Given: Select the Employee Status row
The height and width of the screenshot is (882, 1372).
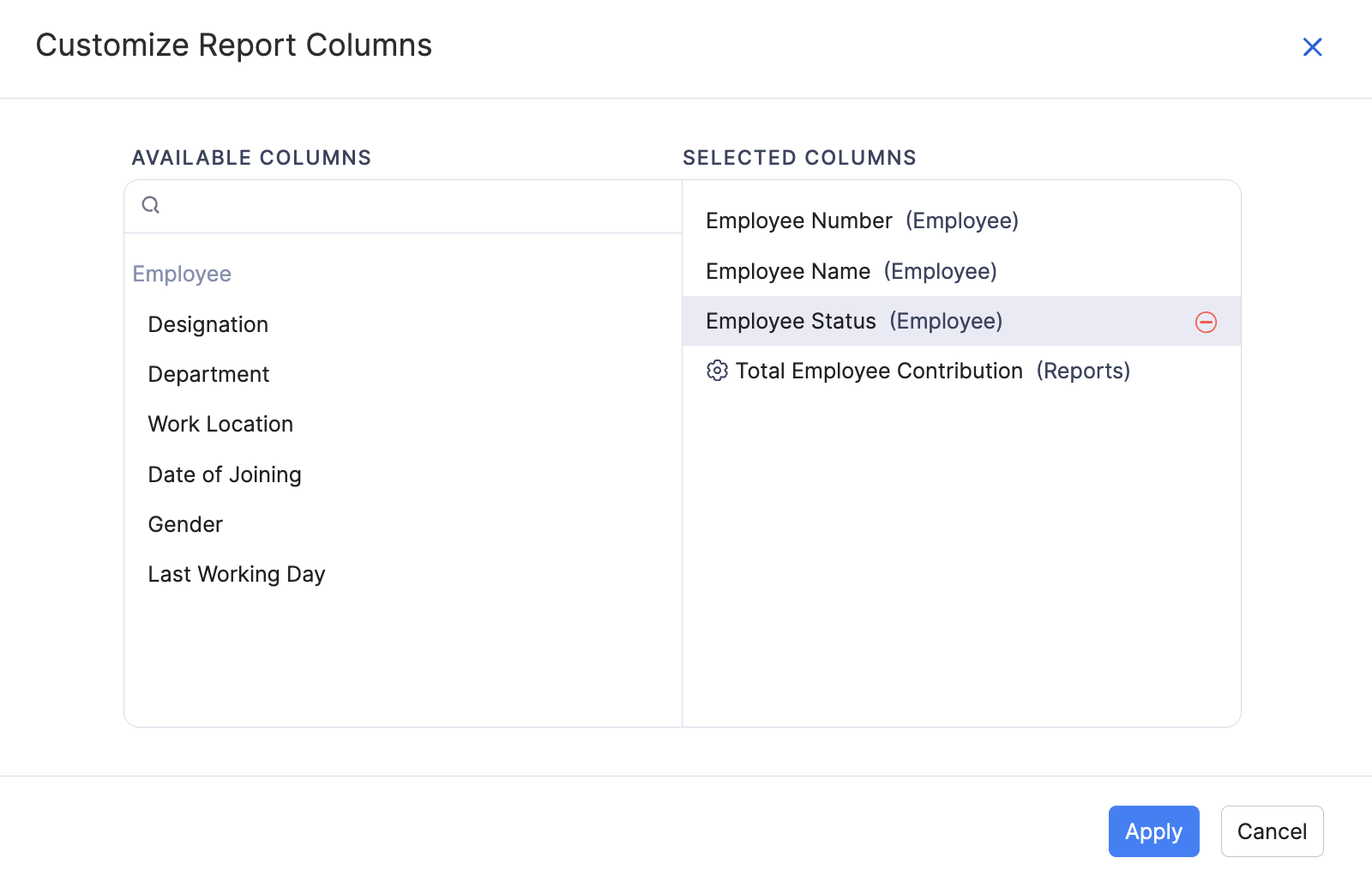Looking at the screenshot, I should click(x=961, y=321).
